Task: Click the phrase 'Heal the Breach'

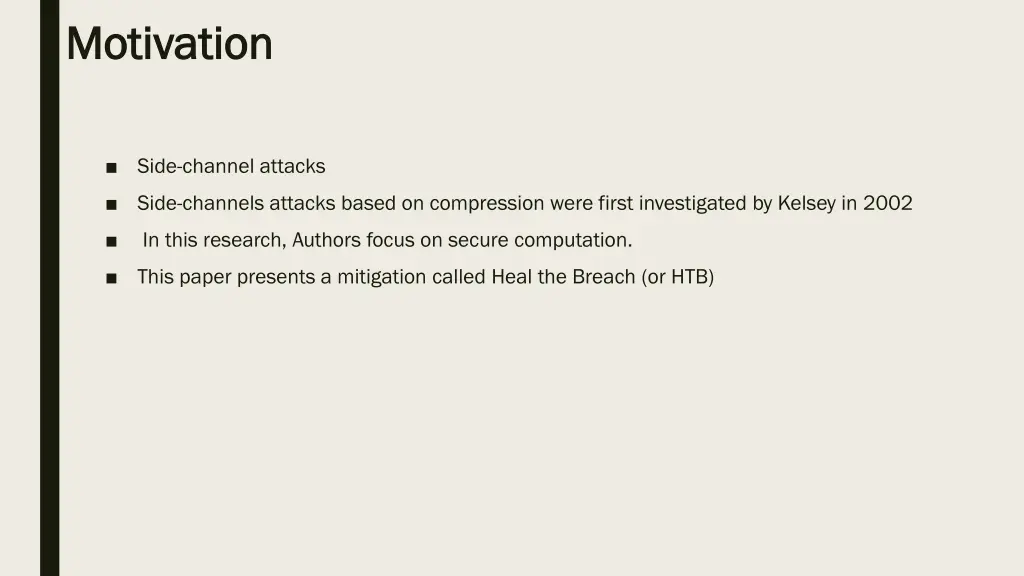Action: pos(564,277)
